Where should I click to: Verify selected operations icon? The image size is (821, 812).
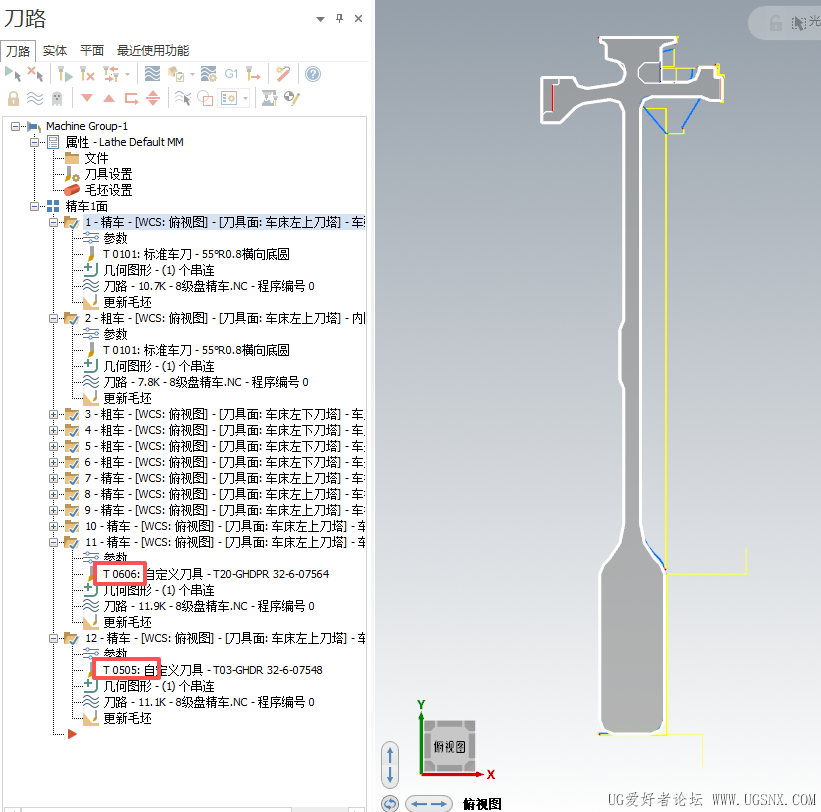(176, 74)
